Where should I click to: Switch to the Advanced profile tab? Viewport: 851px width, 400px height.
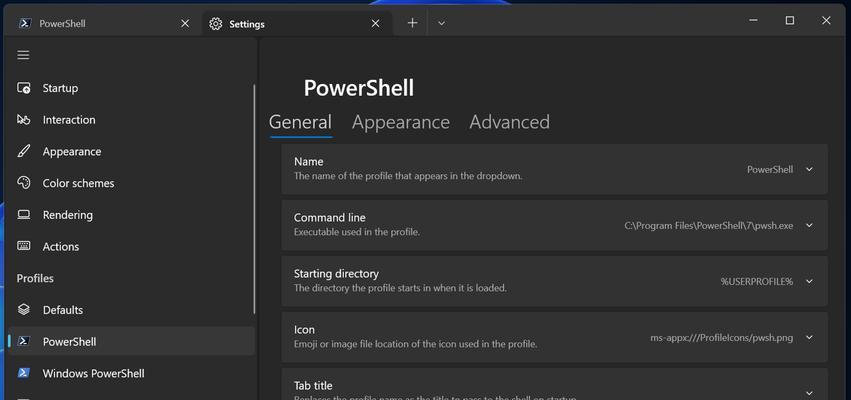[509, 122]
